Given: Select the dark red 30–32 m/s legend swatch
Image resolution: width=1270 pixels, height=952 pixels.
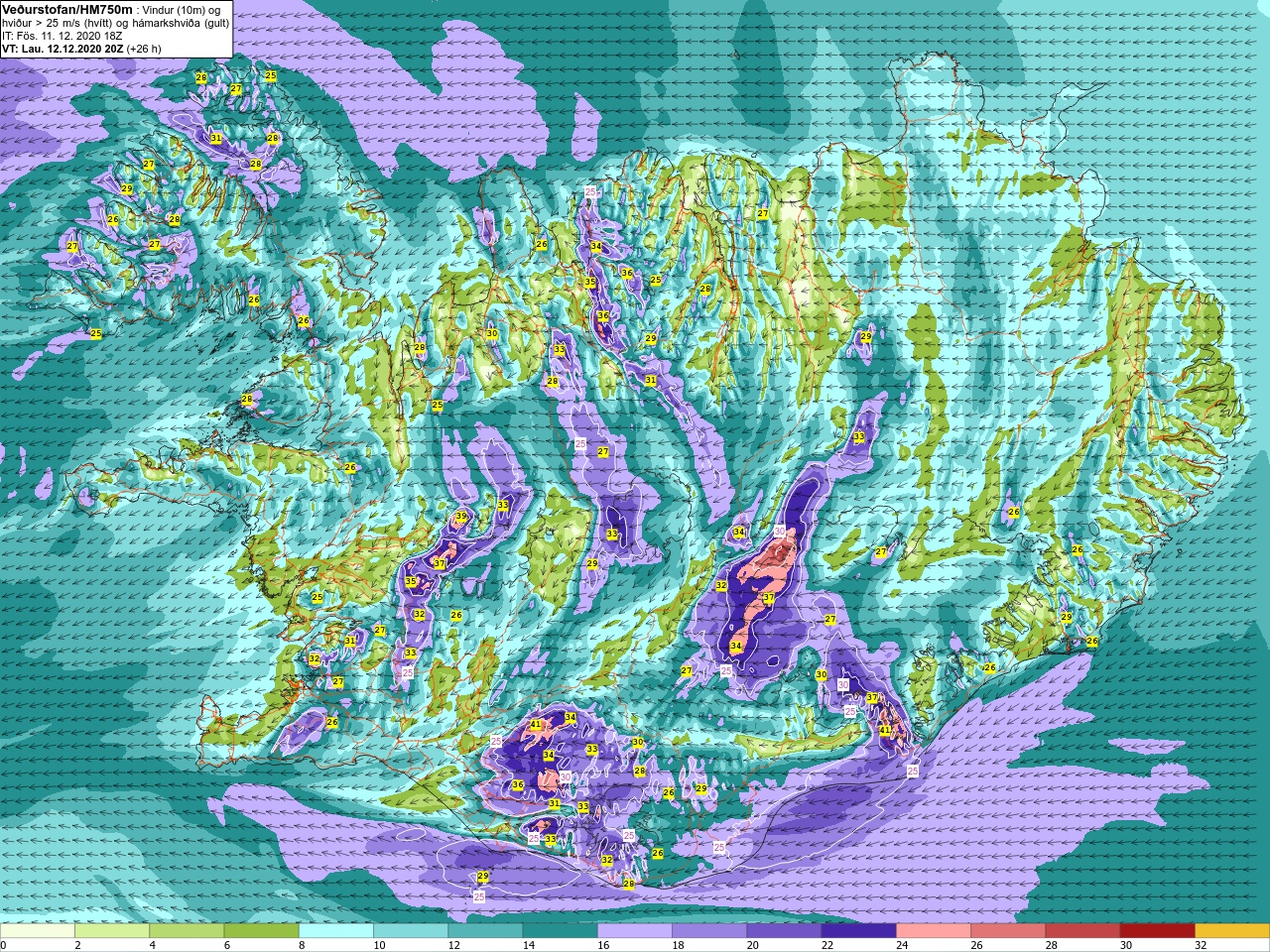Looking at the screenshot, I should pyautogui.click(x=1157, y=931).
